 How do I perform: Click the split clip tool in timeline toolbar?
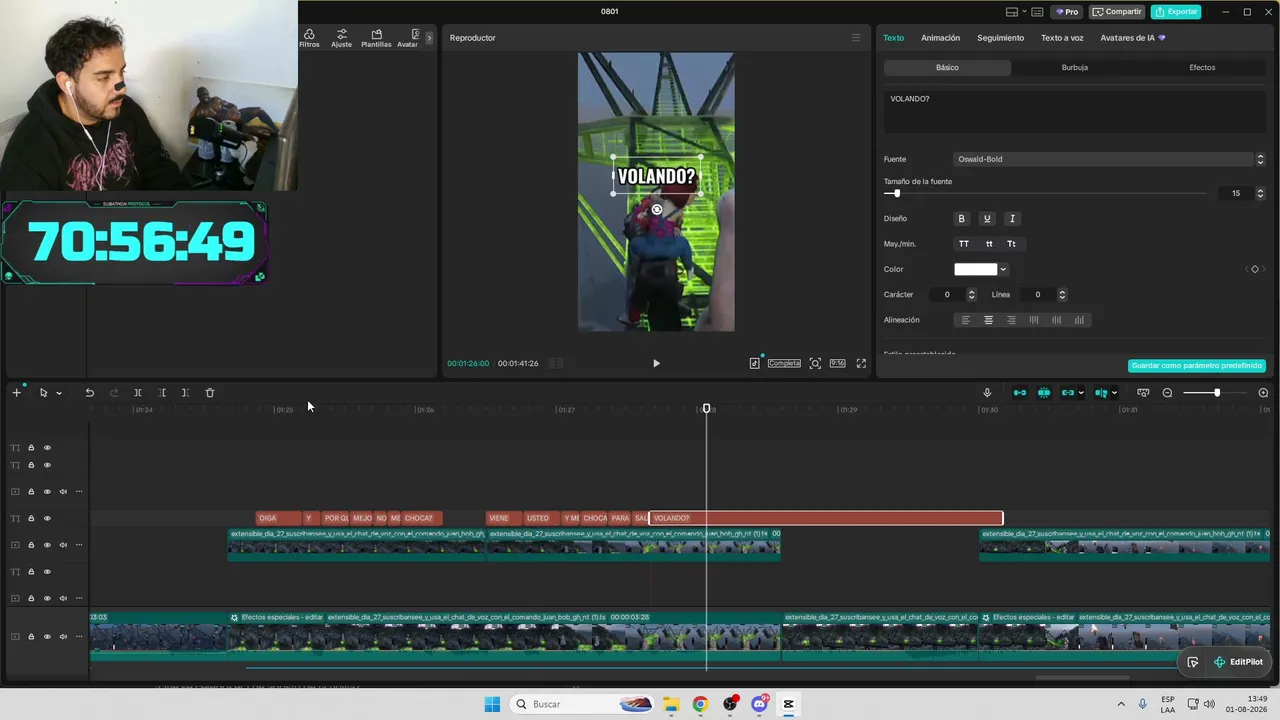[x=138, y=393]
